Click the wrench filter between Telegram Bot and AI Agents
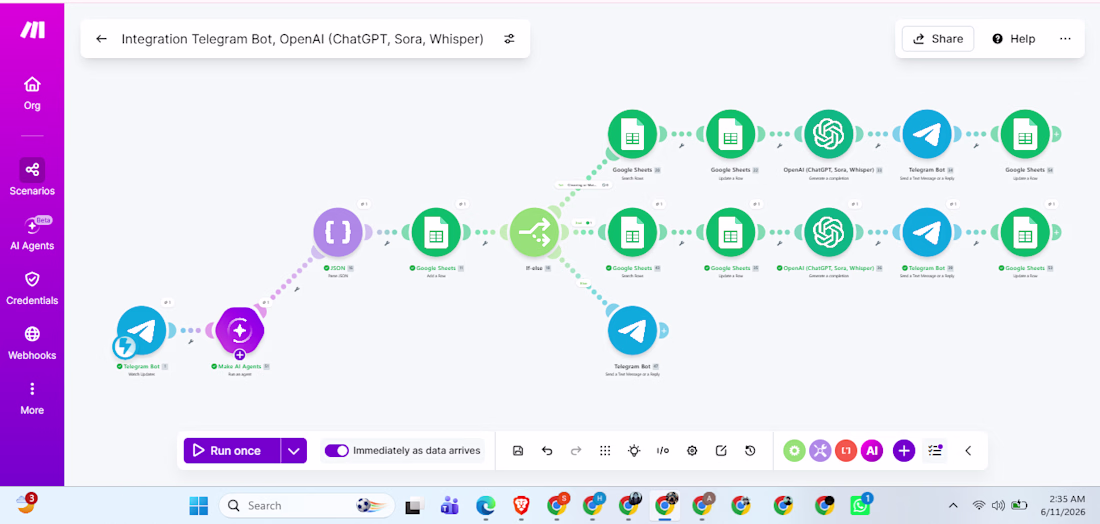Viewport: 1100px width, 524px height. tap(190, 341)
